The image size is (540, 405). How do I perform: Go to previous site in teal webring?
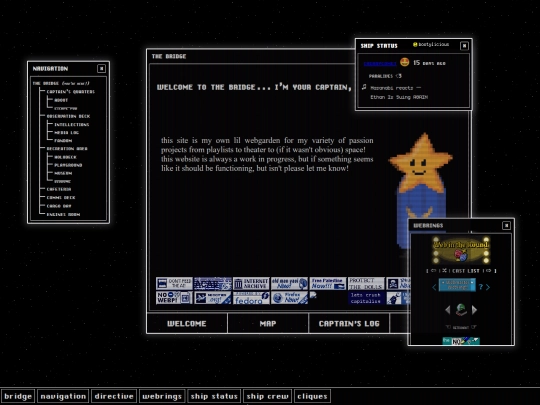(x=434, y=287)
